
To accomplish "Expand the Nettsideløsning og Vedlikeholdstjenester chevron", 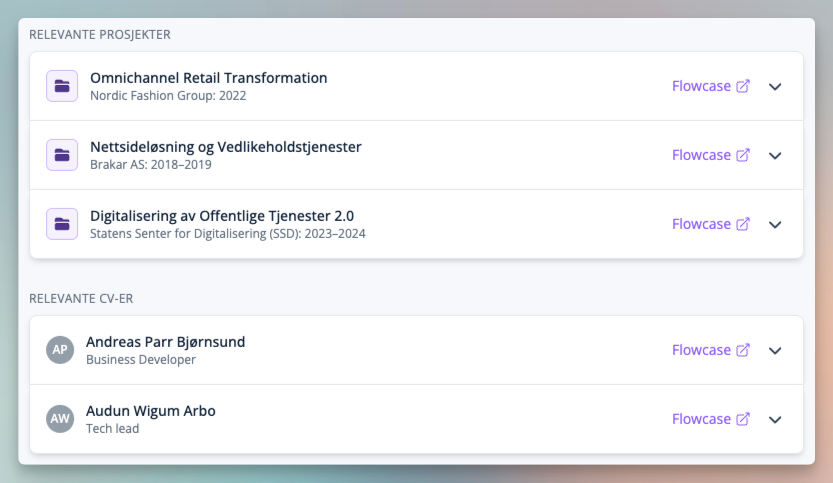I will [x=775, y=155].
